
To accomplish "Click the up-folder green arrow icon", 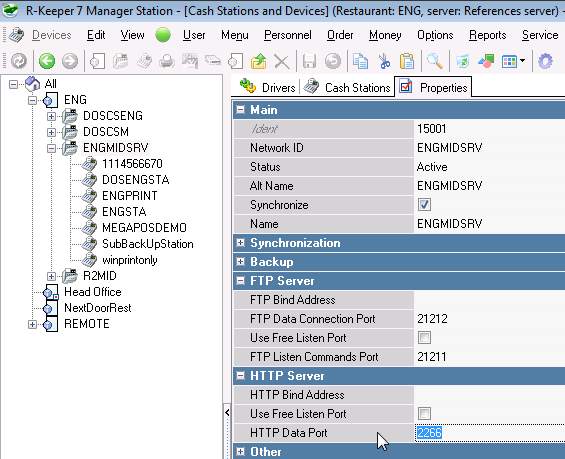I will [259, 61].
